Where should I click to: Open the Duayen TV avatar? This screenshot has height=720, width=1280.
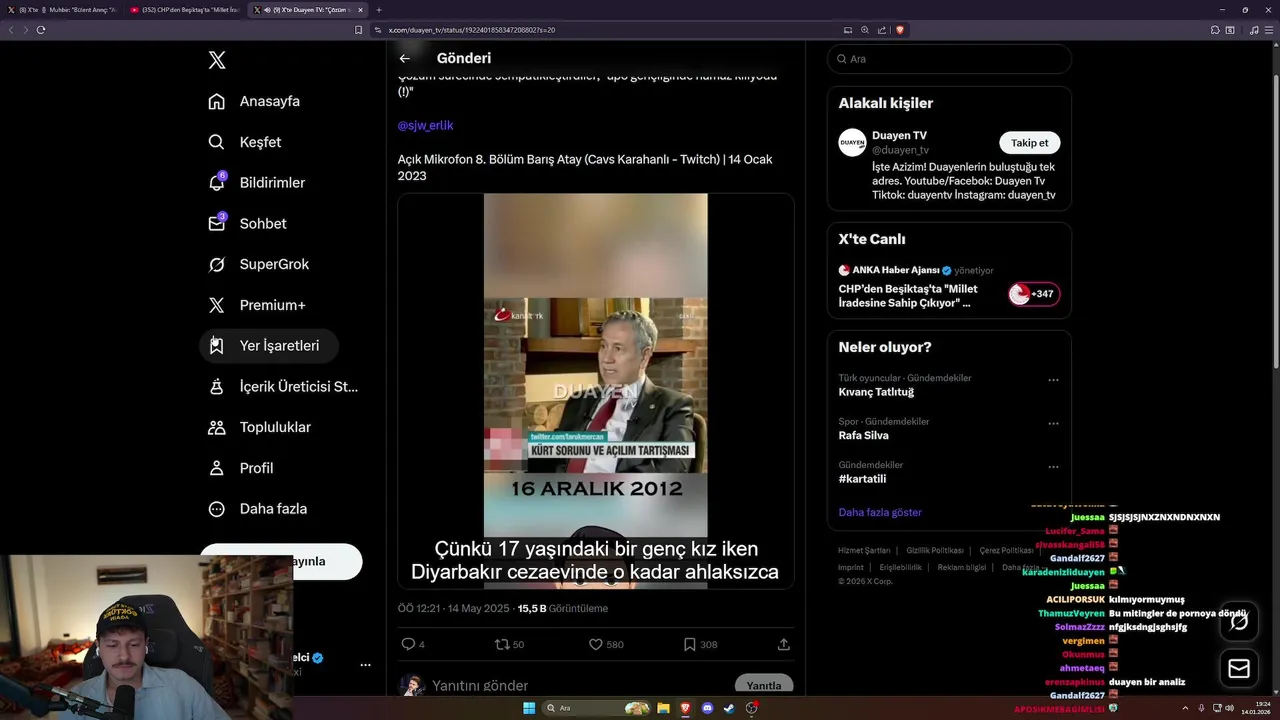pyautogui.click(x=852, y=142)
